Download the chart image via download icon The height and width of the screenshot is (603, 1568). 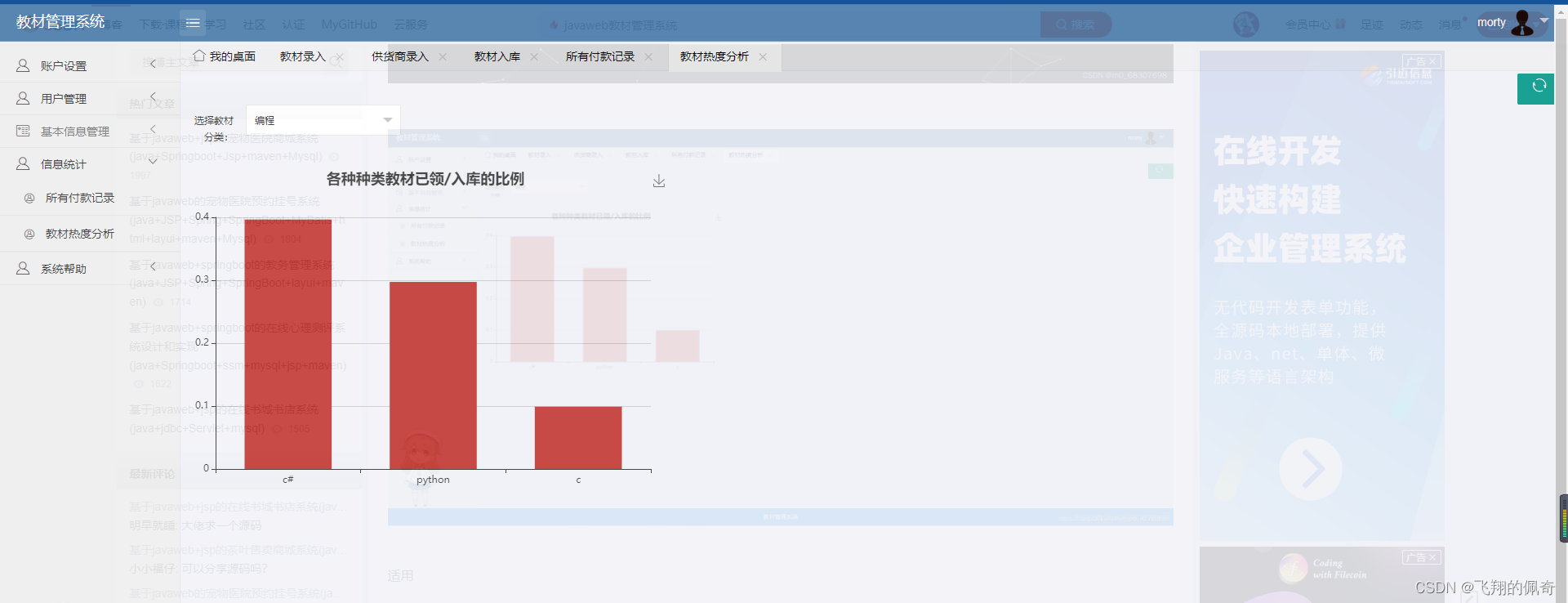click(x=659, y=181)
